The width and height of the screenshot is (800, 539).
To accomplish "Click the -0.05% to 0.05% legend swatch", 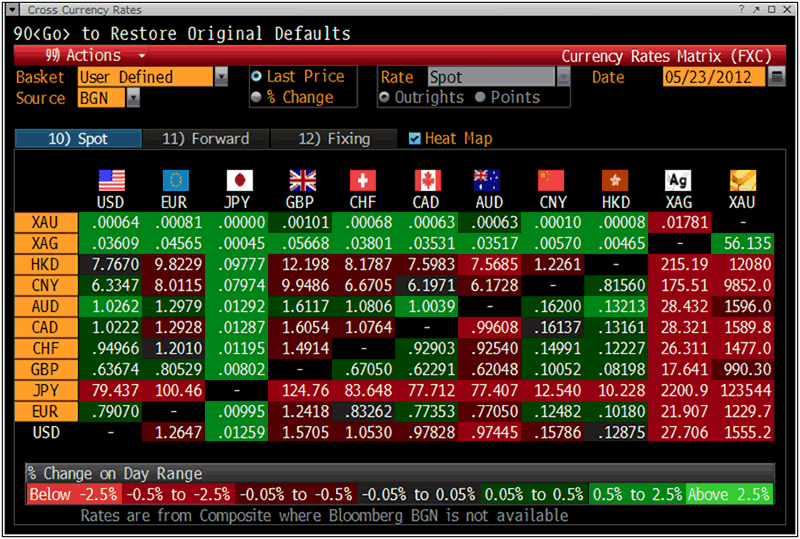I will (x=418, y=494).
